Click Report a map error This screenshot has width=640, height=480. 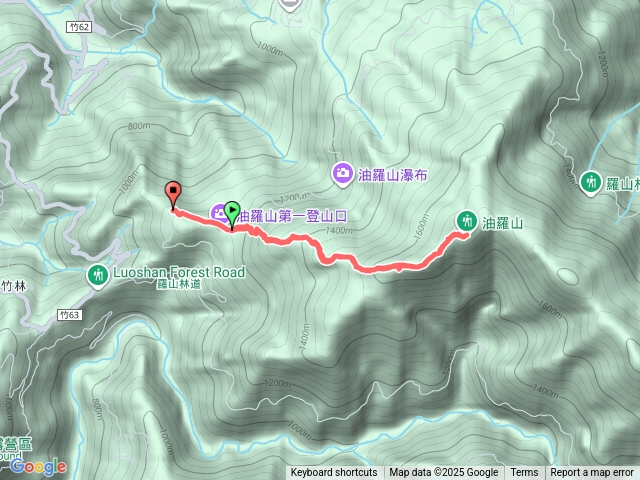pyautogui.click(x=592, y=472)
